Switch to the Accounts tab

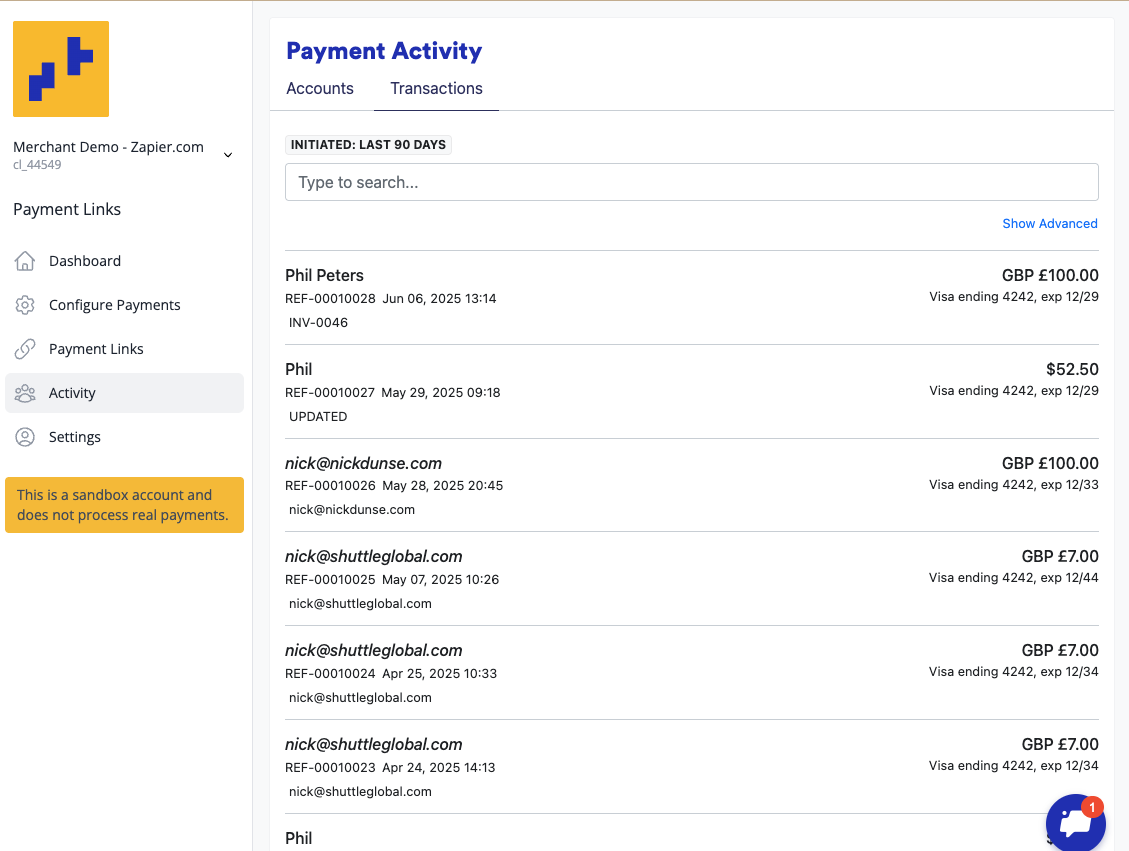coord(320,88)
